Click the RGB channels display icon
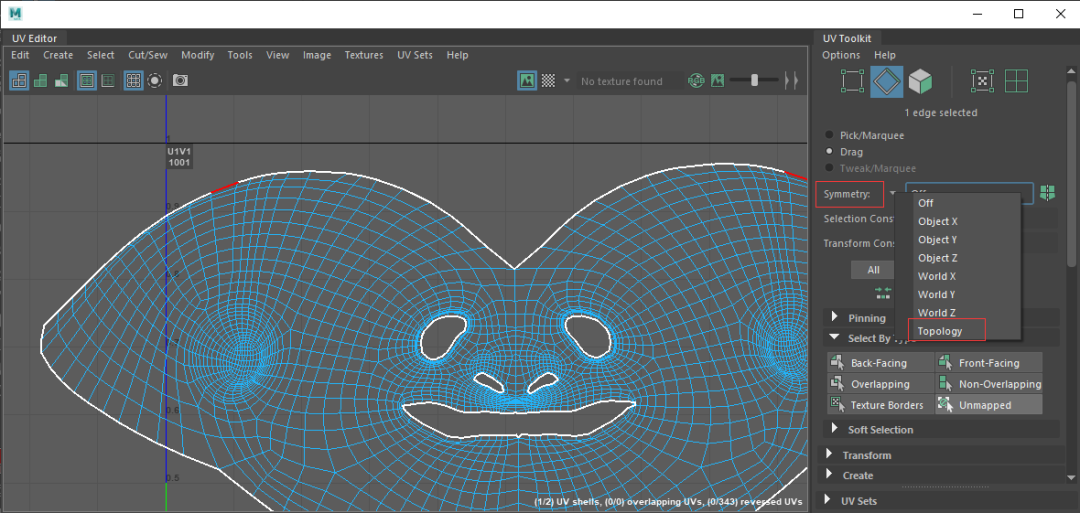 (x=696, y=81)
